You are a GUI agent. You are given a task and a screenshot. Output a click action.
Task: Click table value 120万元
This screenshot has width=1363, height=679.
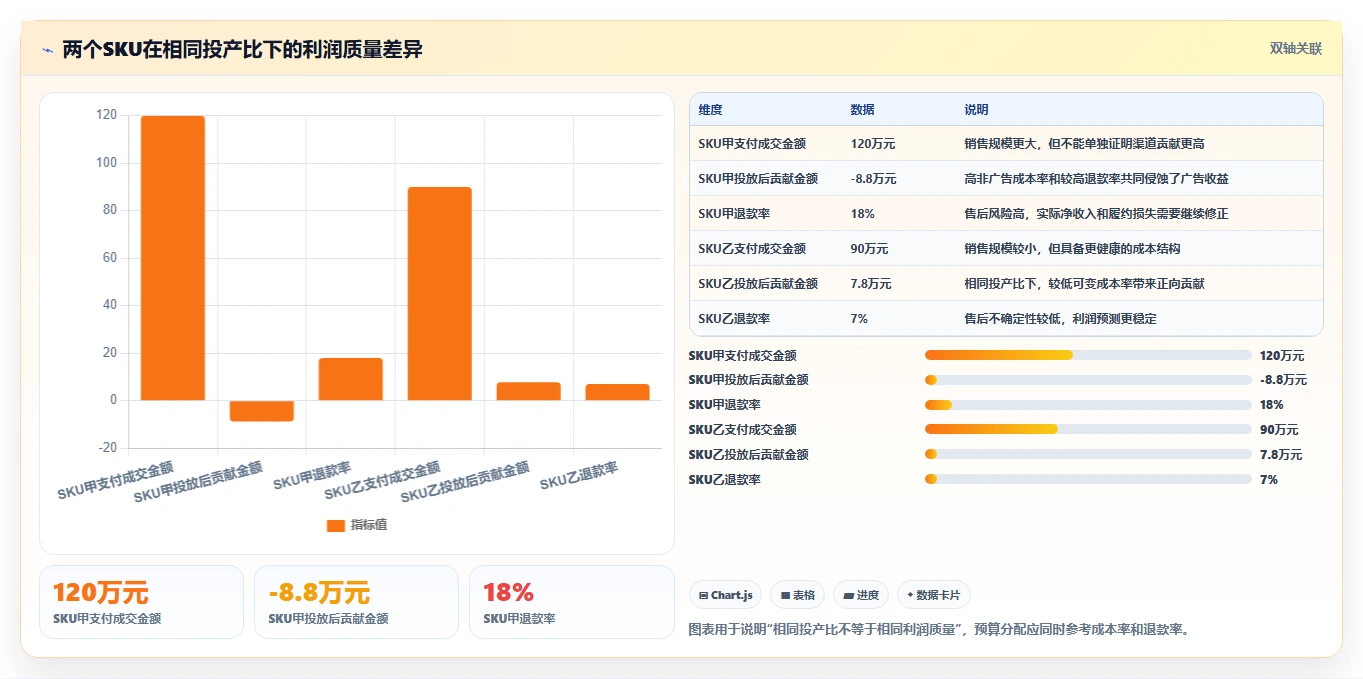pyautogui.click(x=873, y=144)
